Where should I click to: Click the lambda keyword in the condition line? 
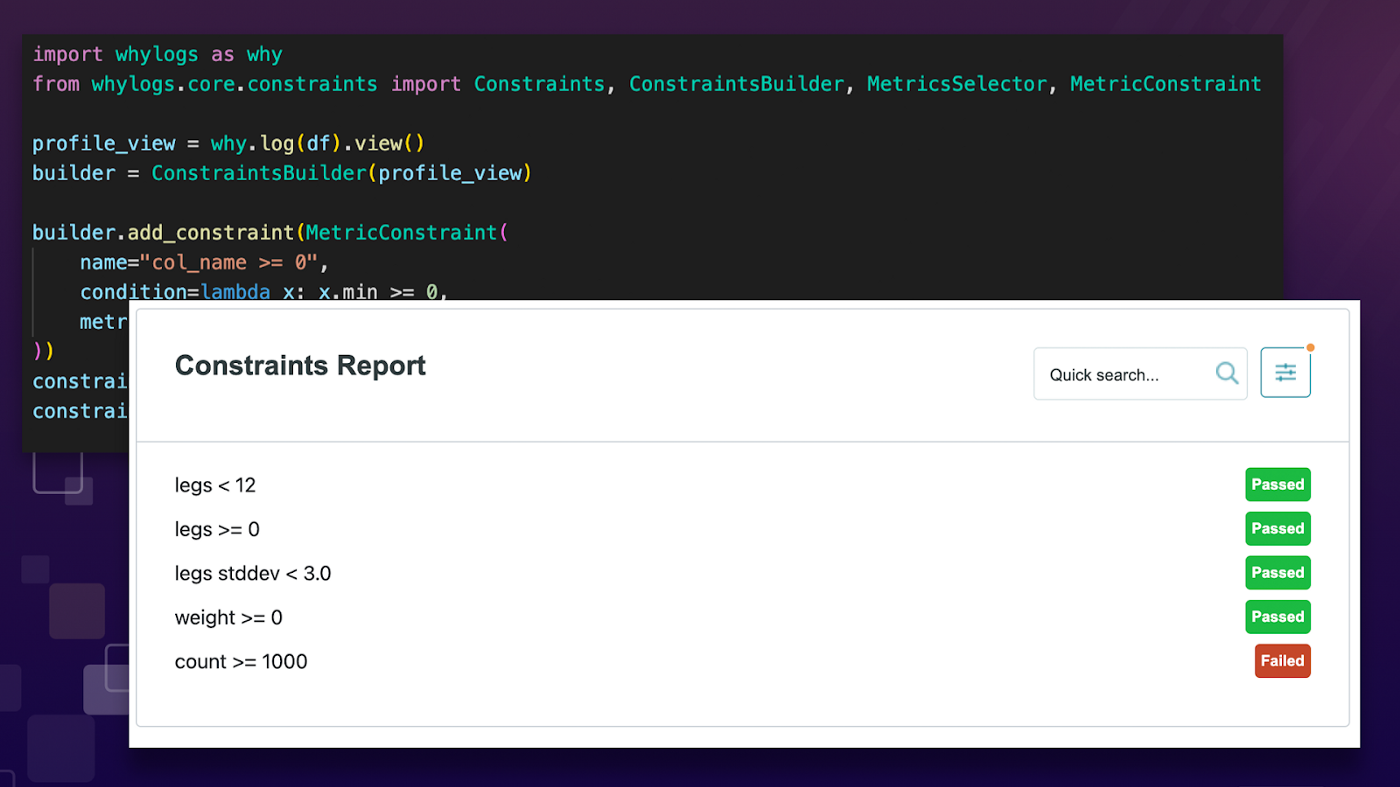click(x=235, y=292)
